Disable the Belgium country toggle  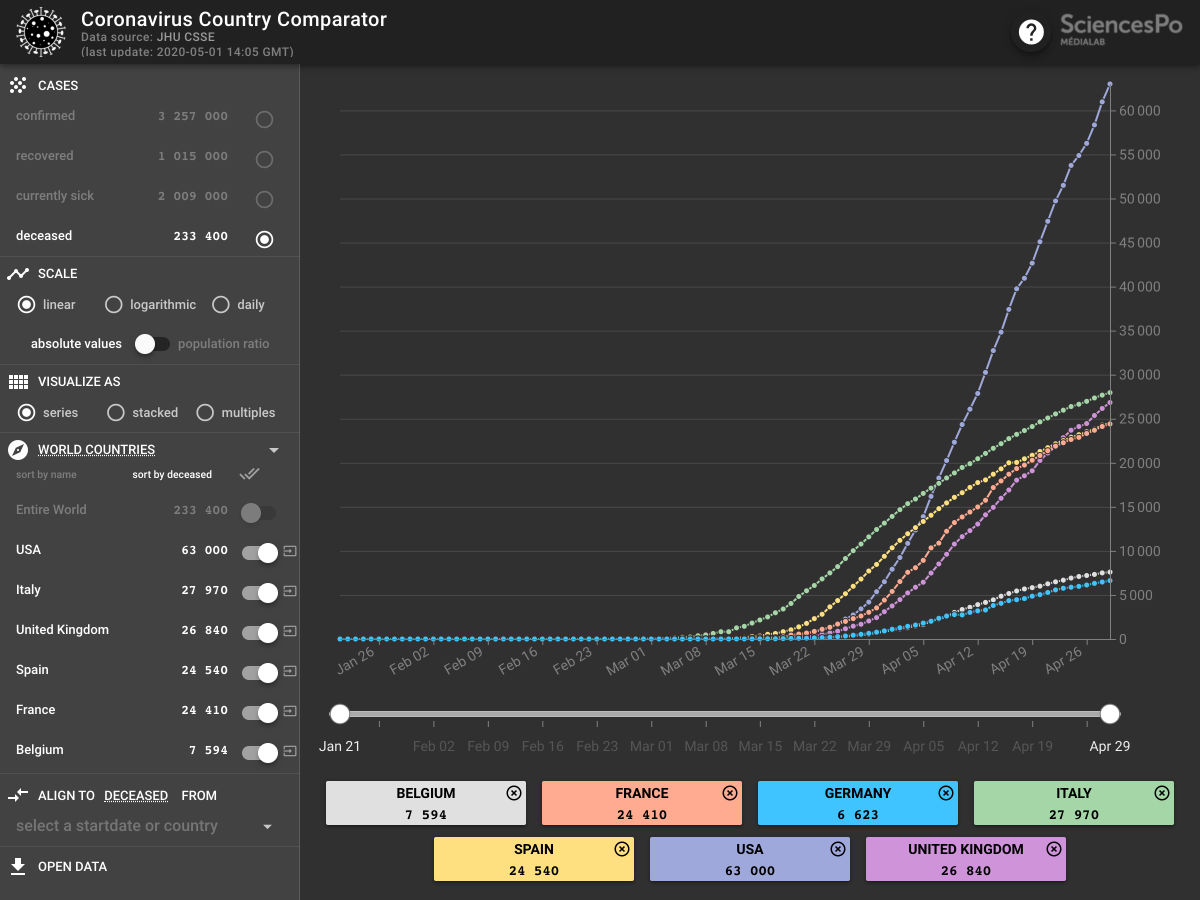[x=260, y=753]
